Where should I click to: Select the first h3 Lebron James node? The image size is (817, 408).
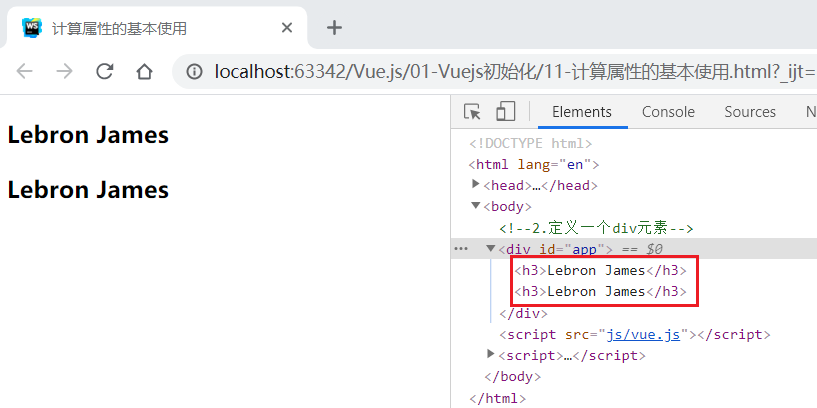click(x=600, y=270)
